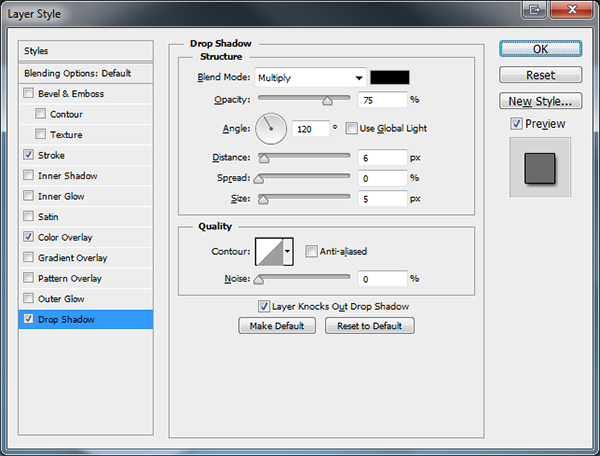
Task: Enable Anti-aliased contour option
Action: (311, 251)
